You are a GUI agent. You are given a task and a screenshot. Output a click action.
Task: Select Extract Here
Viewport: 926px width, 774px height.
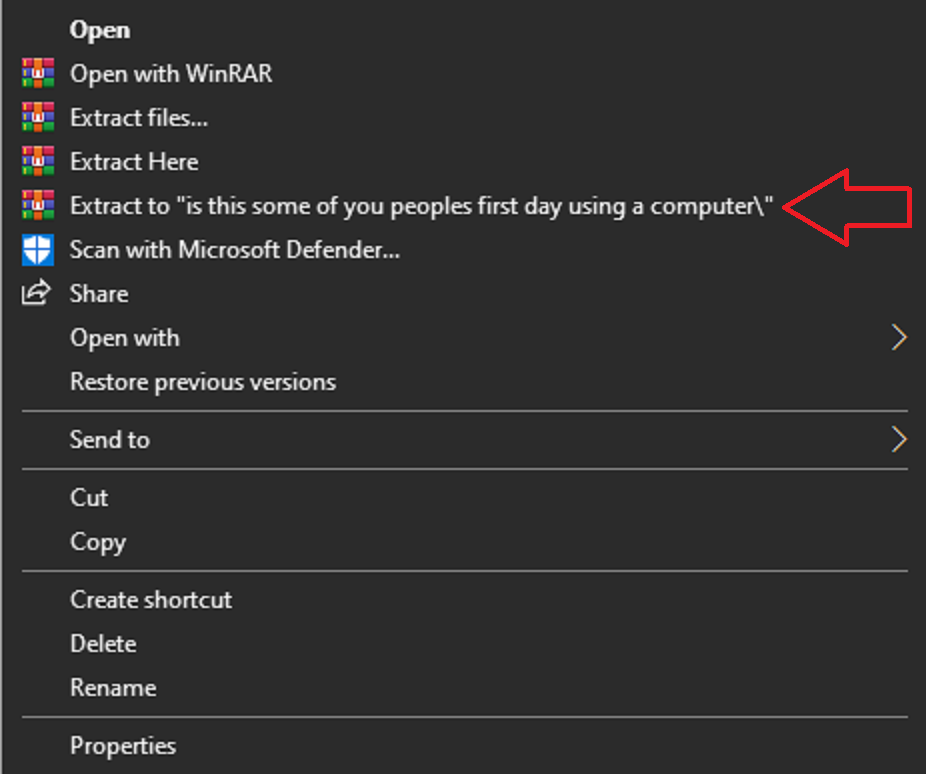(134, 162)
